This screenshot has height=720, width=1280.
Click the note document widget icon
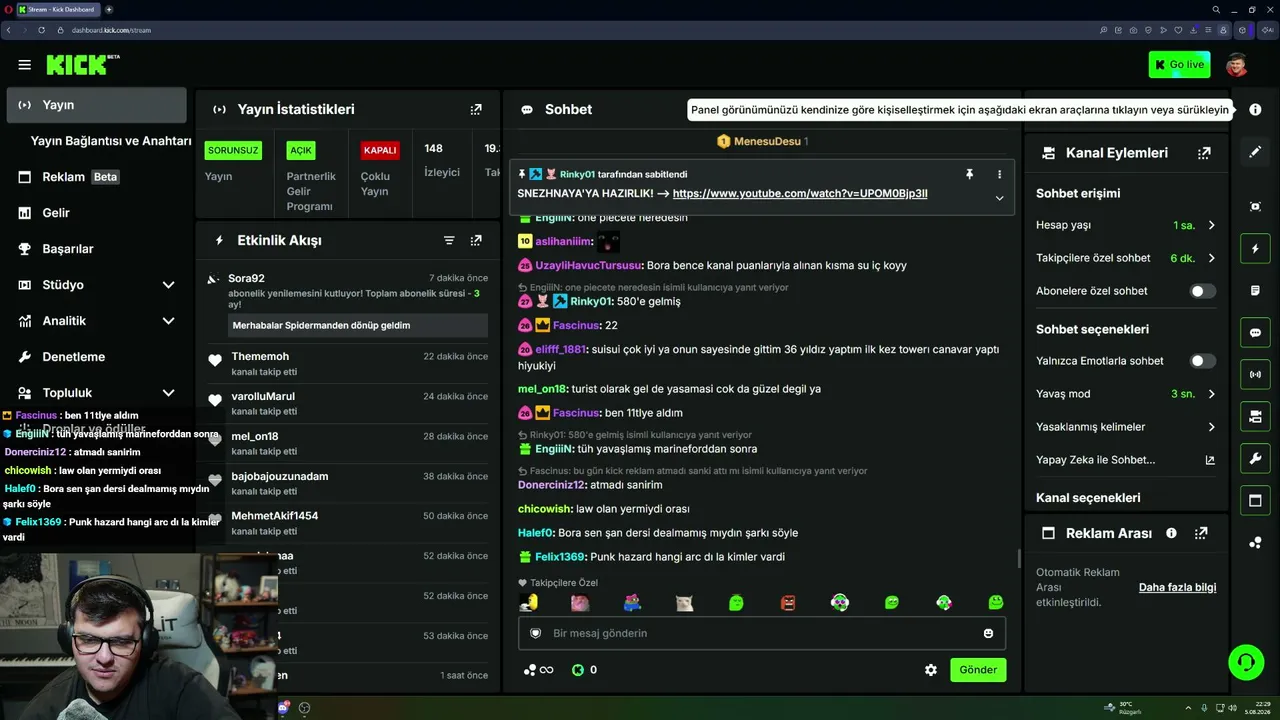(1255, 291)
